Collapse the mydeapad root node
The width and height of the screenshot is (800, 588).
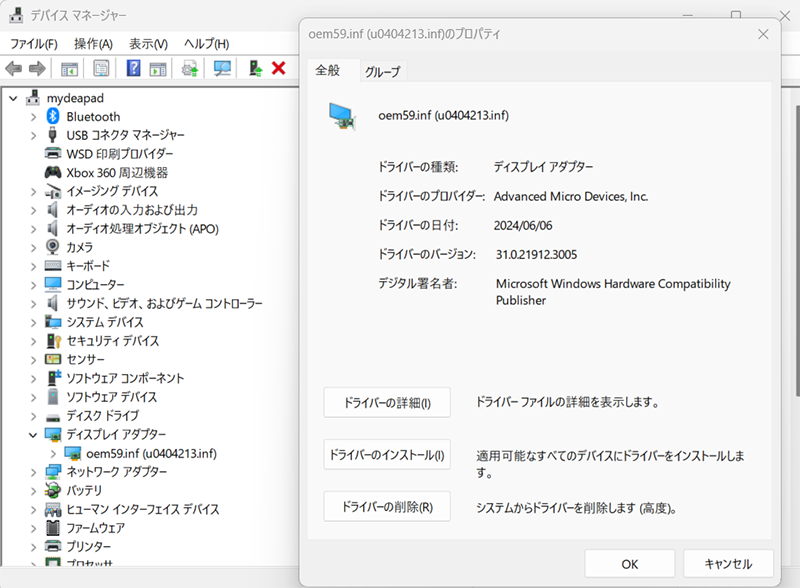click(13, 98)
